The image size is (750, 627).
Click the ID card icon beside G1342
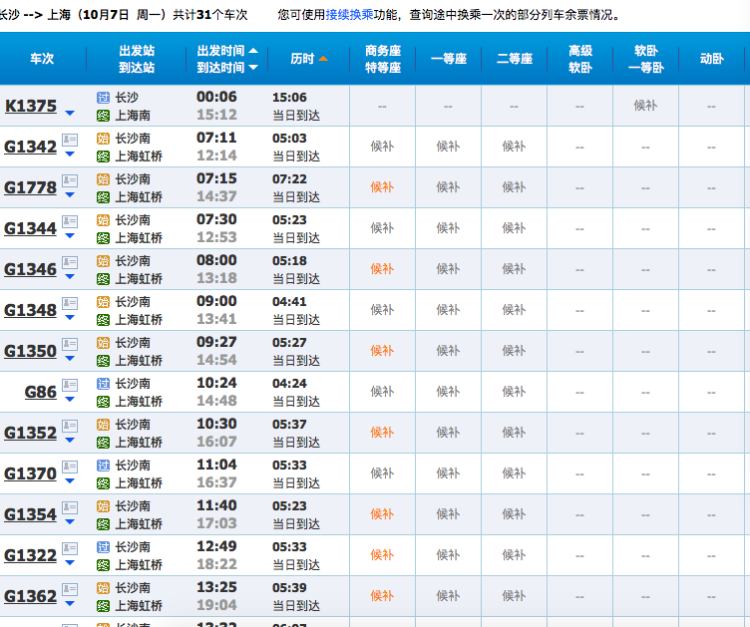pyautogui.click(x=70, y=141)
